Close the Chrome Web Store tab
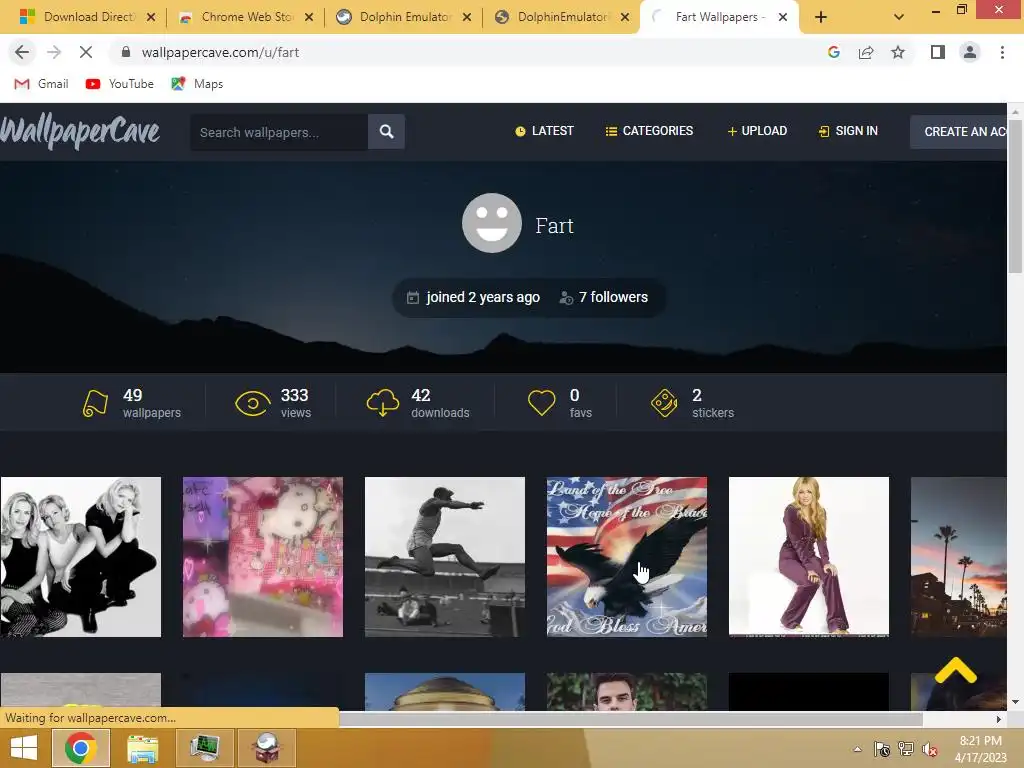The image size is (1024, 768). click(309, 17)
